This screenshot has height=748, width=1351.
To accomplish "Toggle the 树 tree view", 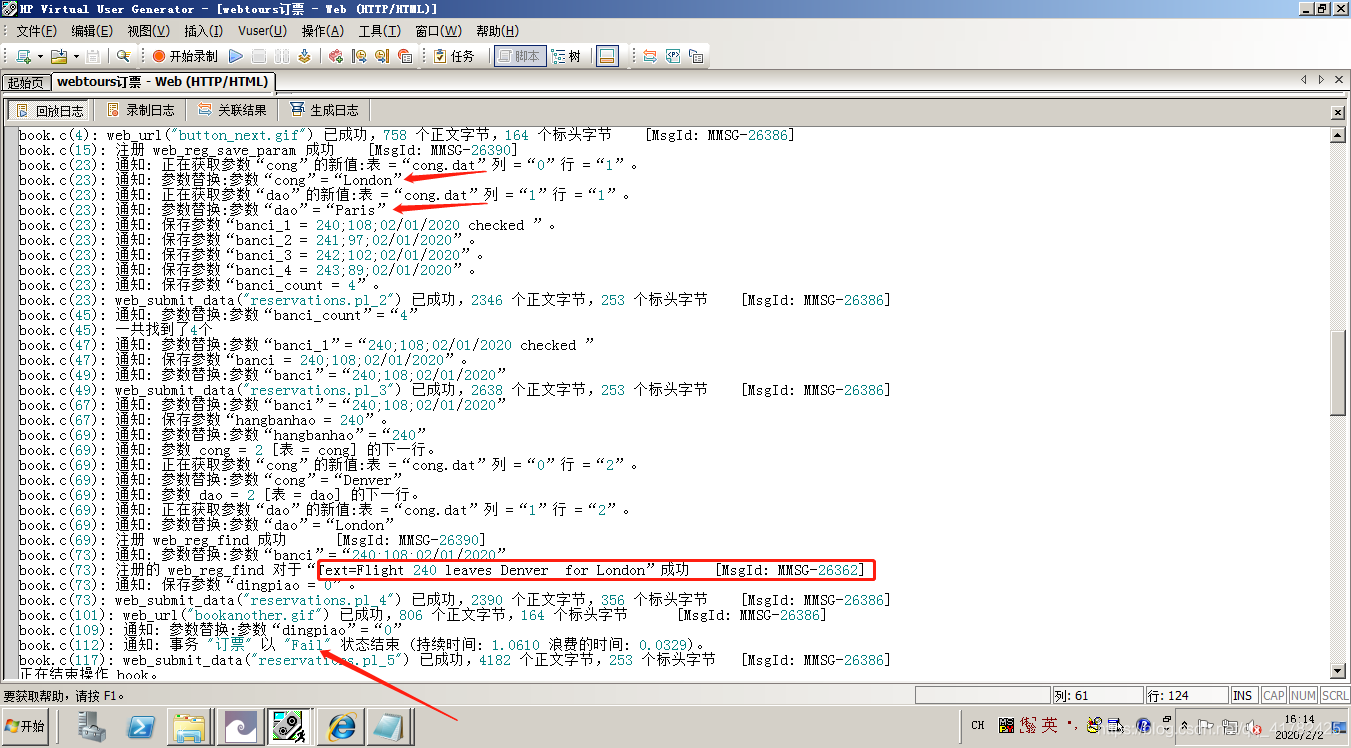I will [x=566, y=57].
